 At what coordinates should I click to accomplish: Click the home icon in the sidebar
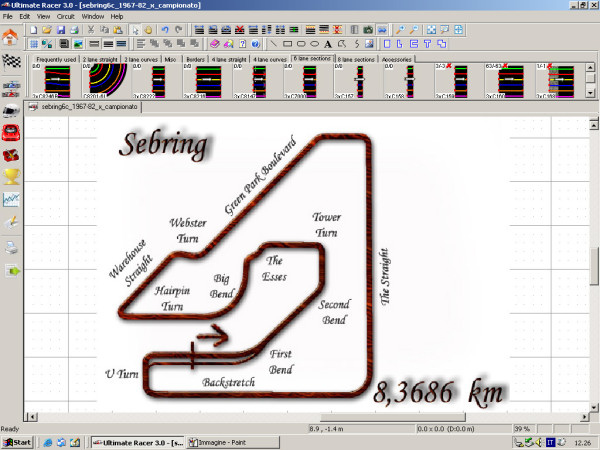(x=11, y=36)
